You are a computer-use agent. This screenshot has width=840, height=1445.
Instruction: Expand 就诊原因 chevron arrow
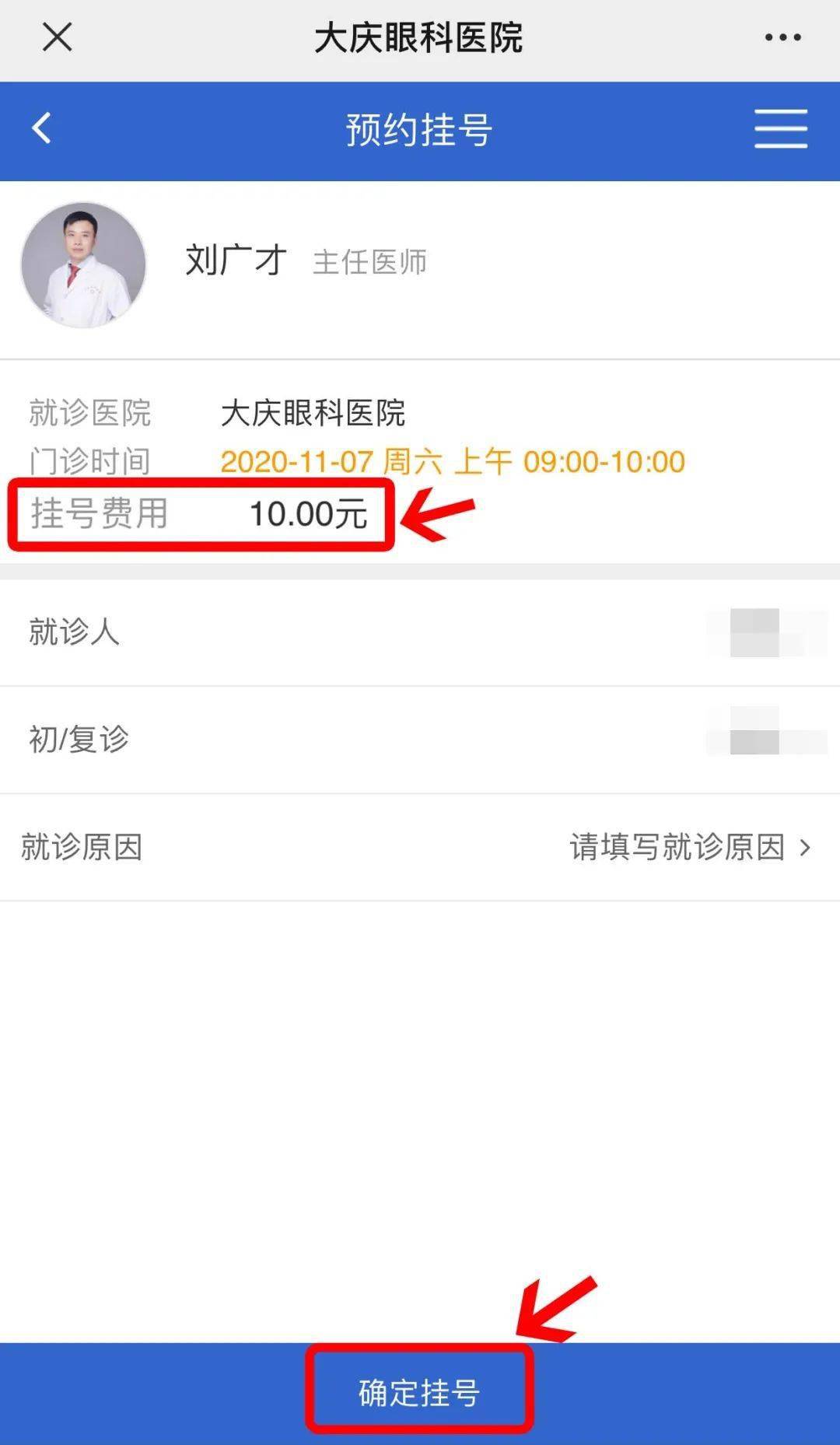pos(806,847)
